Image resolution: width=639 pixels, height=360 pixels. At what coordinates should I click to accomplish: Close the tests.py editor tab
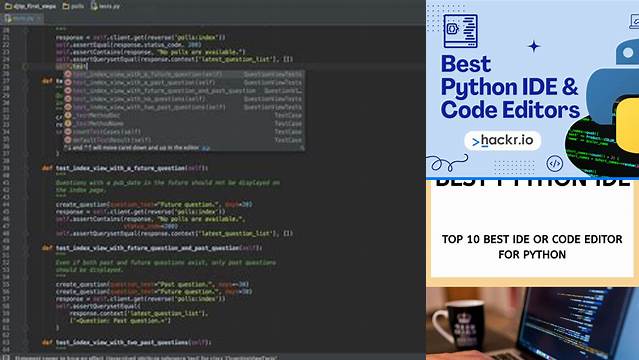click(39, 19)
